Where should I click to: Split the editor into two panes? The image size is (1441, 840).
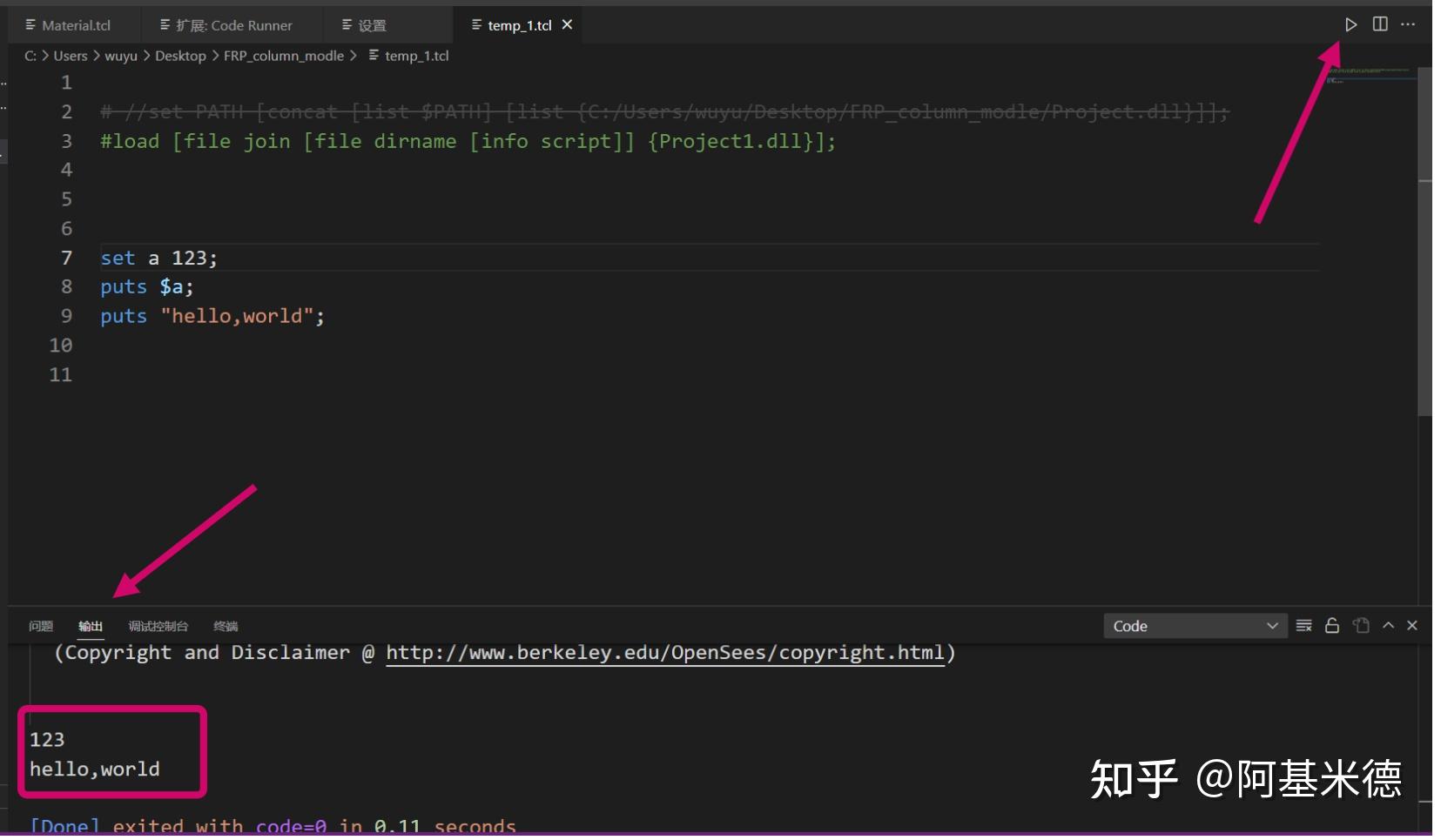[x=1380, y=24]
